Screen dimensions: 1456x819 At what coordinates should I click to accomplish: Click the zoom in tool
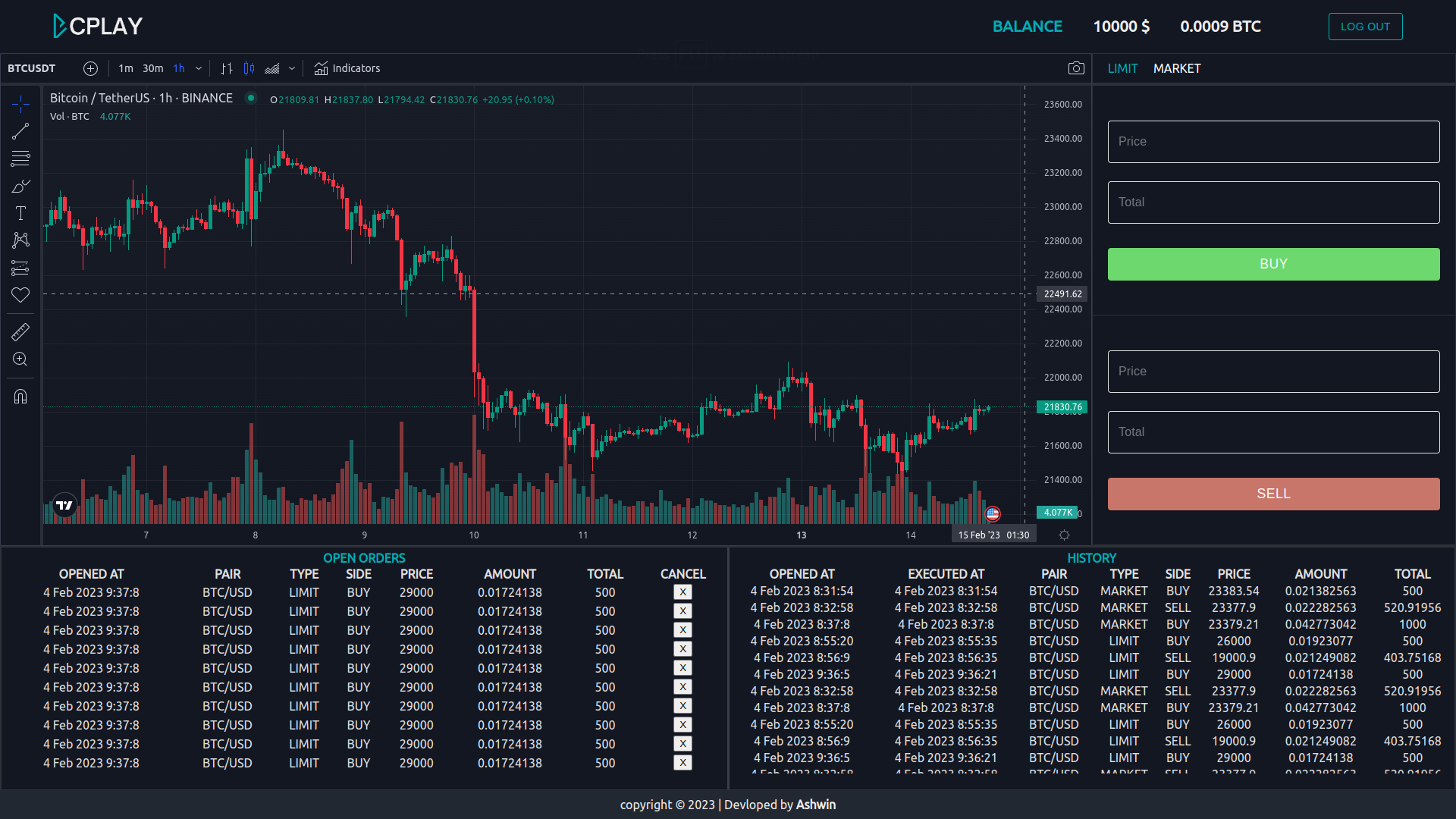pos(20,359)
